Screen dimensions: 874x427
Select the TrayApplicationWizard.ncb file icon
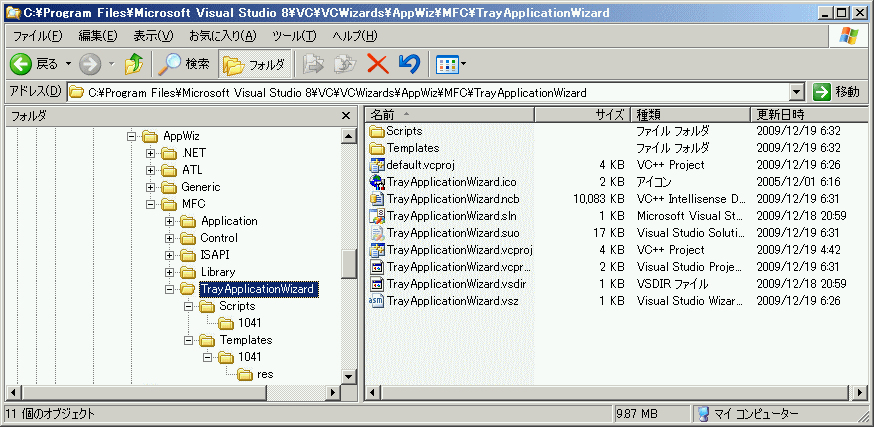(377, 199)
